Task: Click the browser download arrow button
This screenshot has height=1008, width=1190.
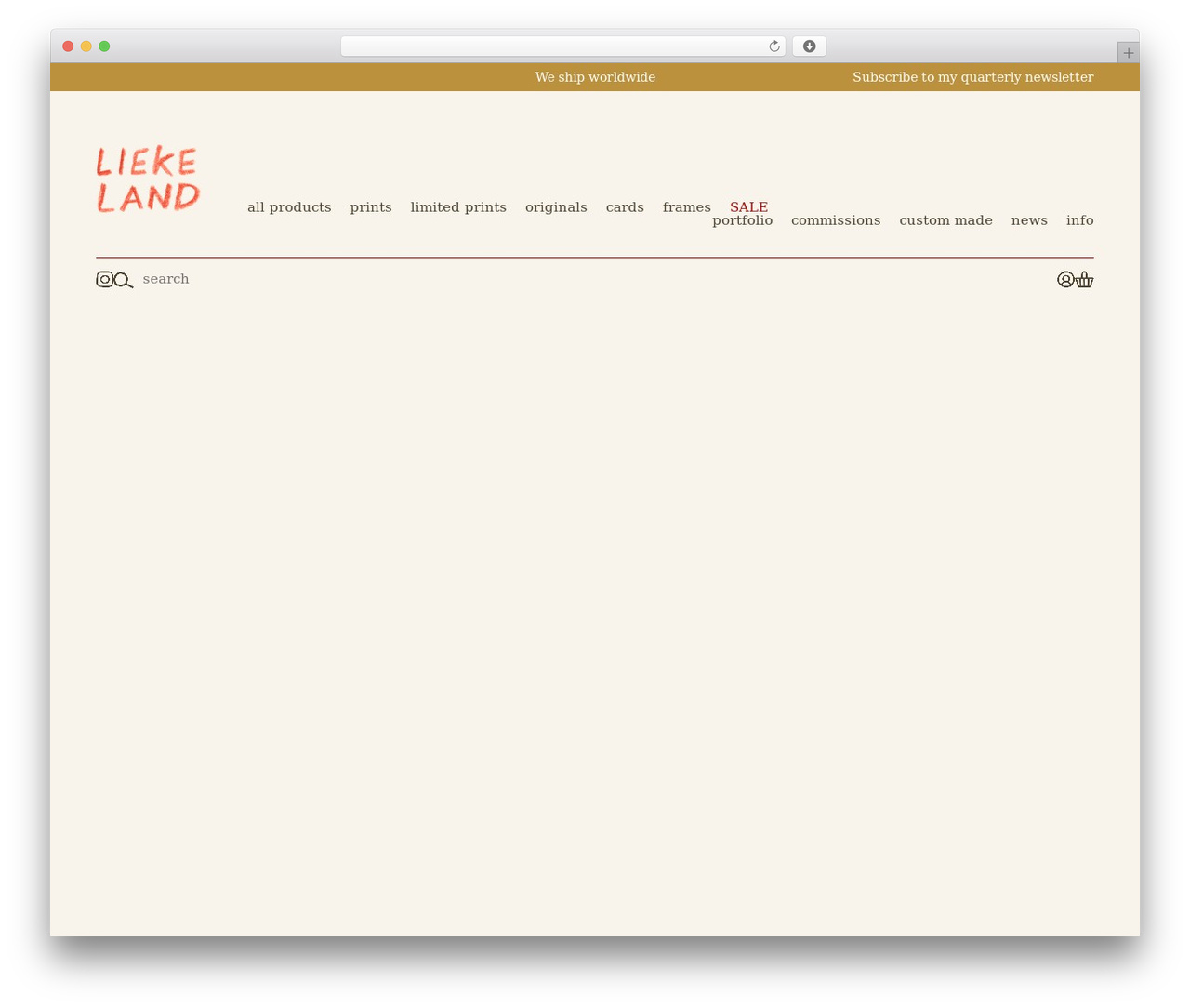Action: pos(809,46)
